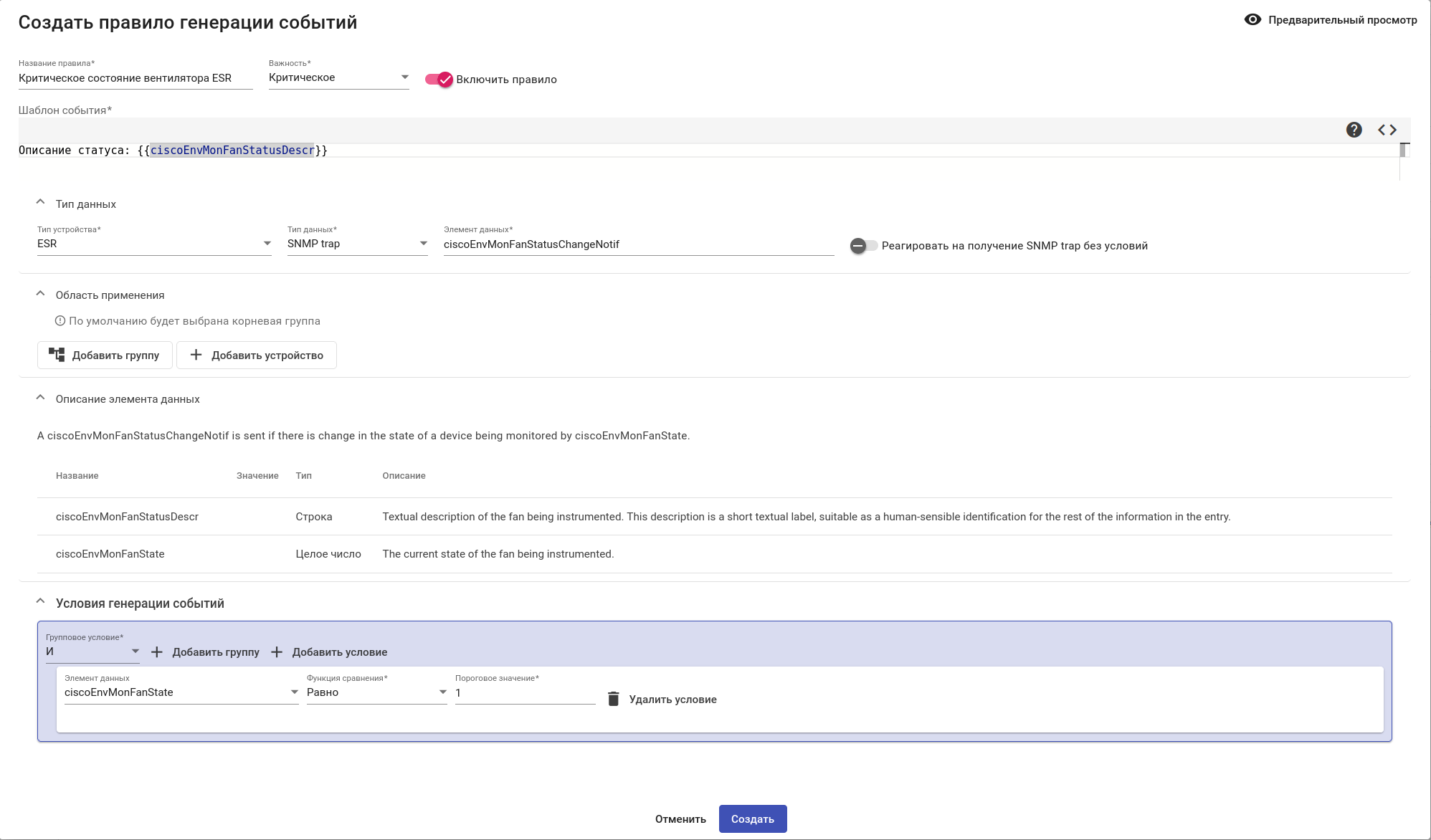The width and height of the screenshot is (1431, 840).
Task: Click the 'Пороговое значение' input field
Action: click(x=525, y=693)
